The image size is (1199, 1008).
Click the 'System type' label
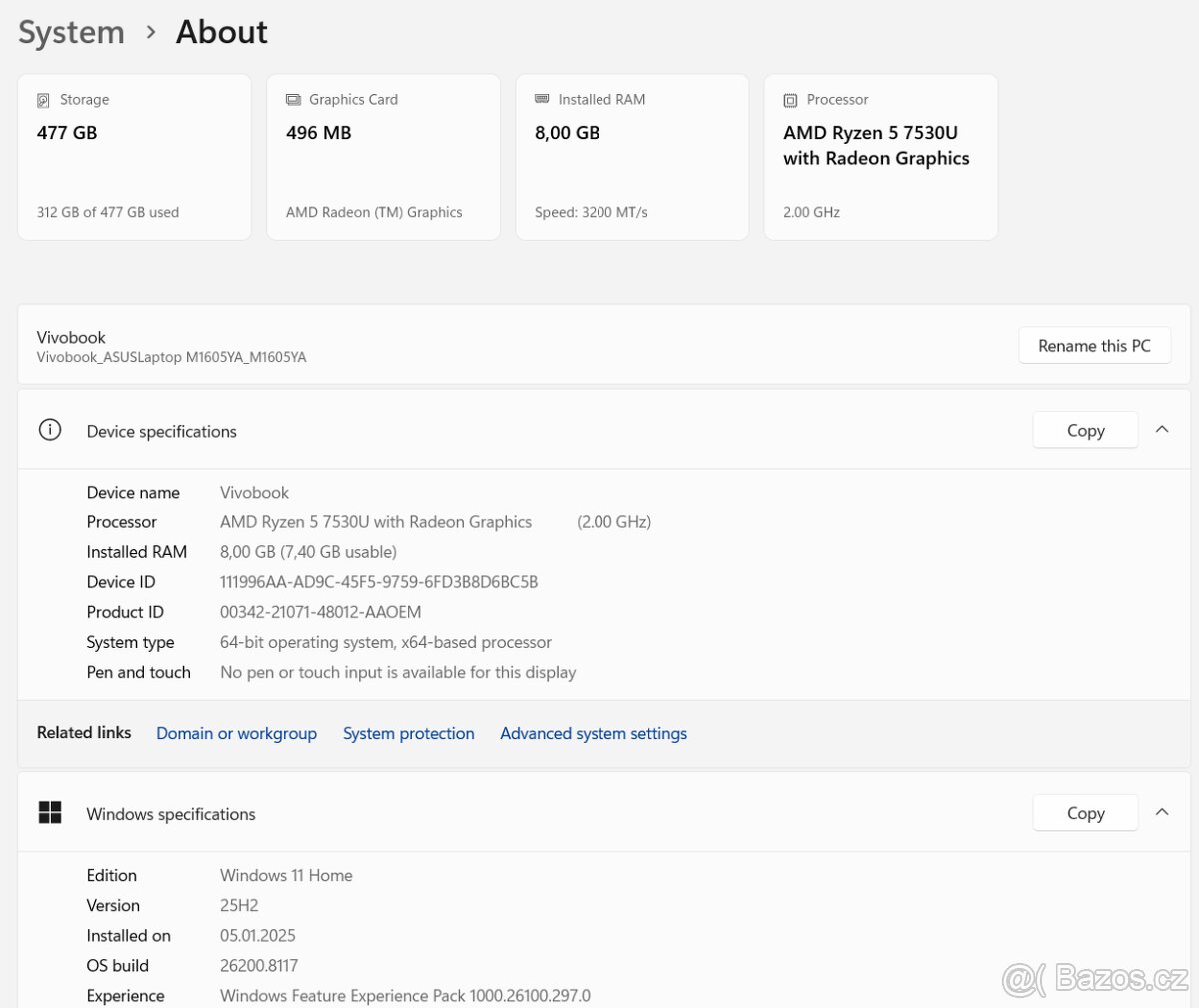coord(131,642)
